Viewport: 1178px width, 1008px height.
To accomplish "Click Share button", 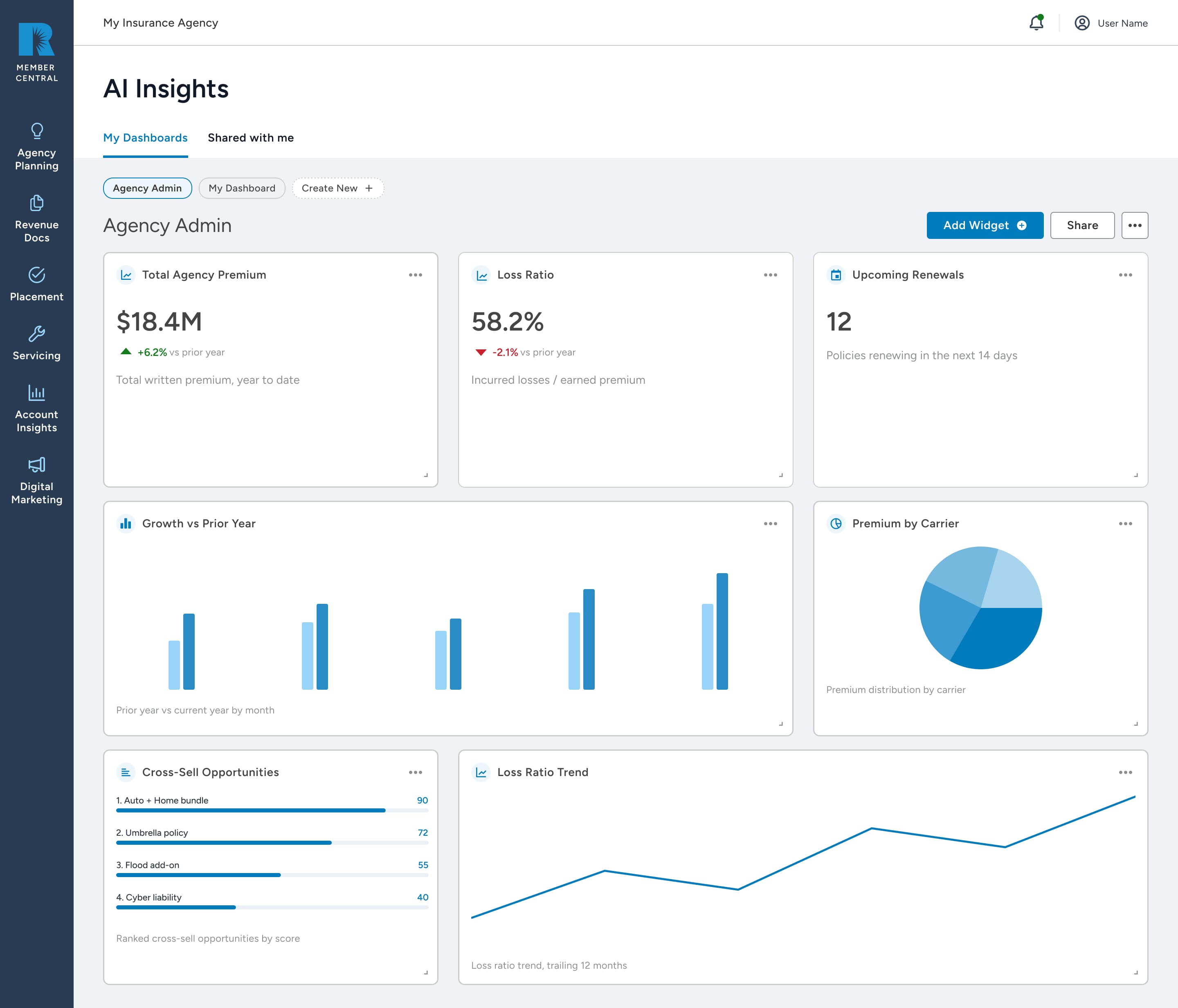I will pos(1082,226).
